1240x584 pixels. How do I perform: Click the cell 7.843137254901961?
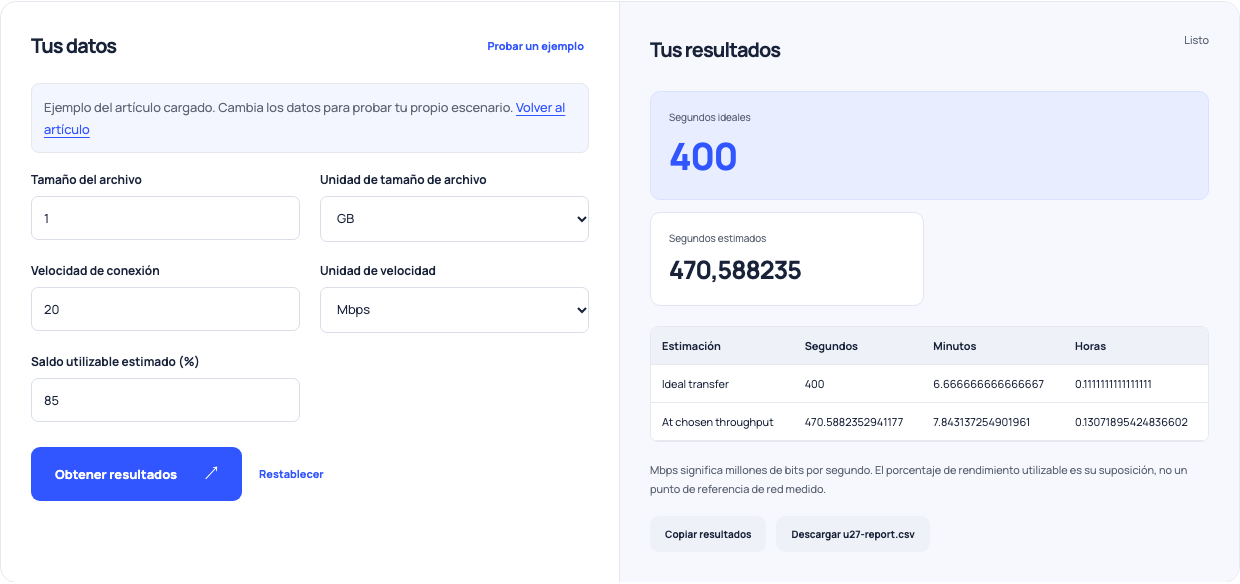click(x=981, y=422)
